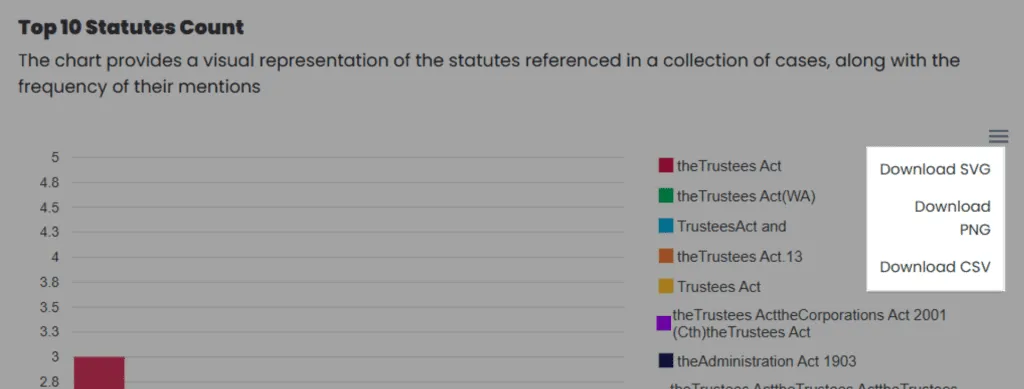Viewport: 1024px width, 389px height.
Task: Toggle the Trustees Act legend label
Action: tap(718, 287)
